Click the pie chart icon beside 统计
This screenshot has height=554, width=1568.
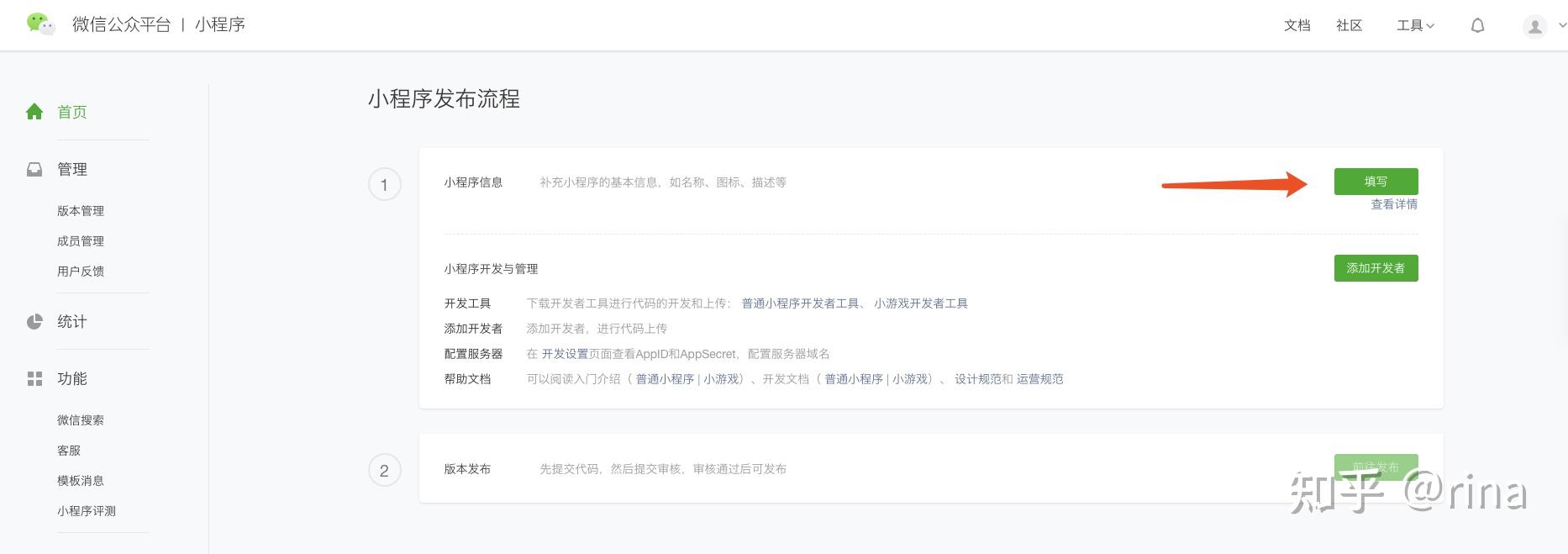(x=34, y=322)
